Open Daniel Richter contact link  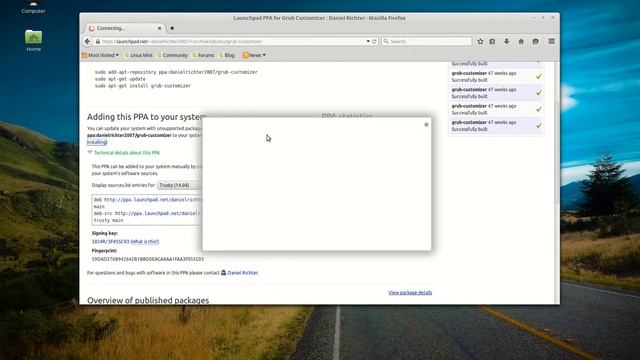(242, 273)
